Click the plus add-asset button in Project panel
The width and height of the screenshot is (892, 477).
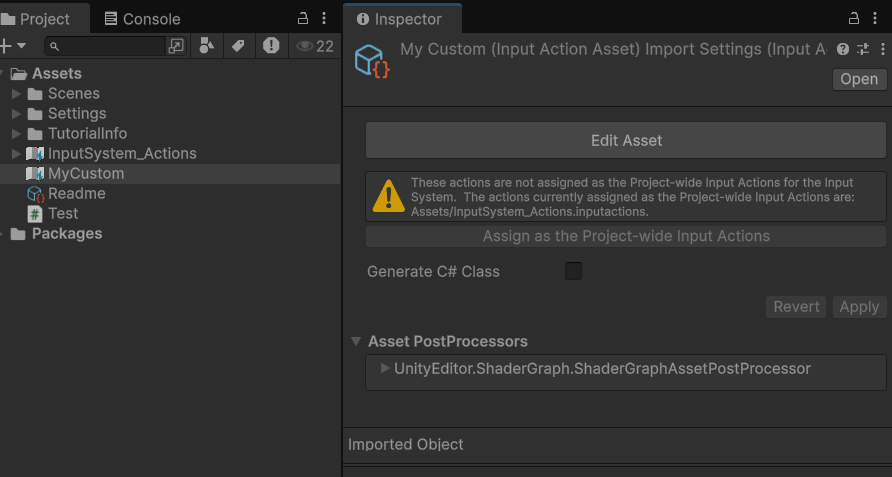point(5,46)
